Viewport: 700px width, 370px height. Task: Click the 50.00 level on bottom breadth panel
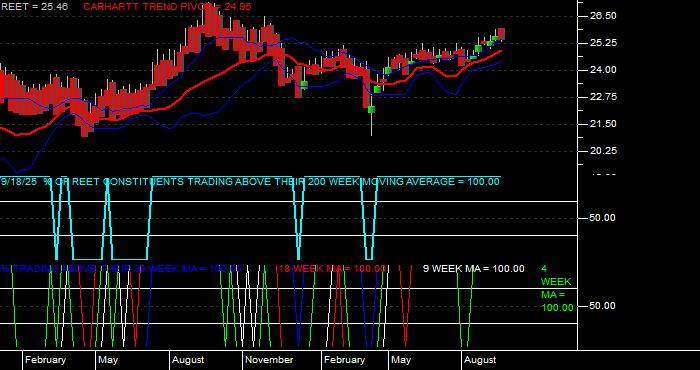tap(603, 306)
